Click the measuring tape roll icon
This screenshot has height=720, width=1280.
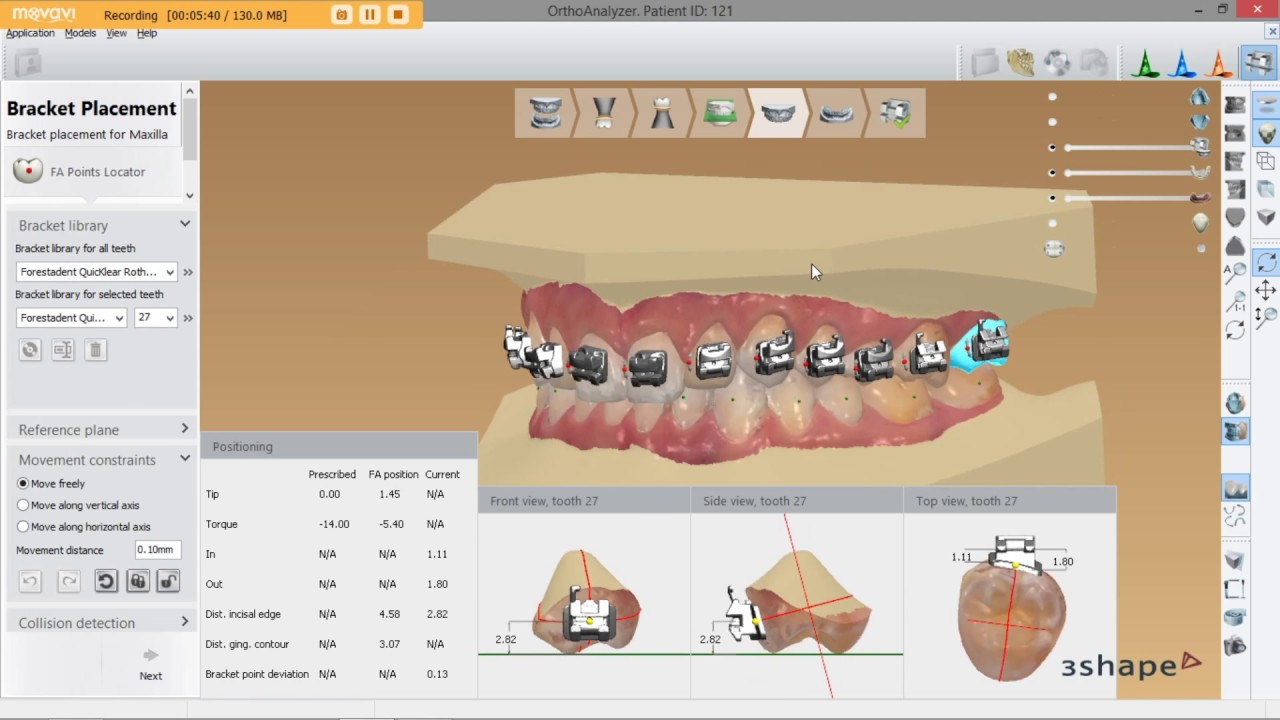1235,617
